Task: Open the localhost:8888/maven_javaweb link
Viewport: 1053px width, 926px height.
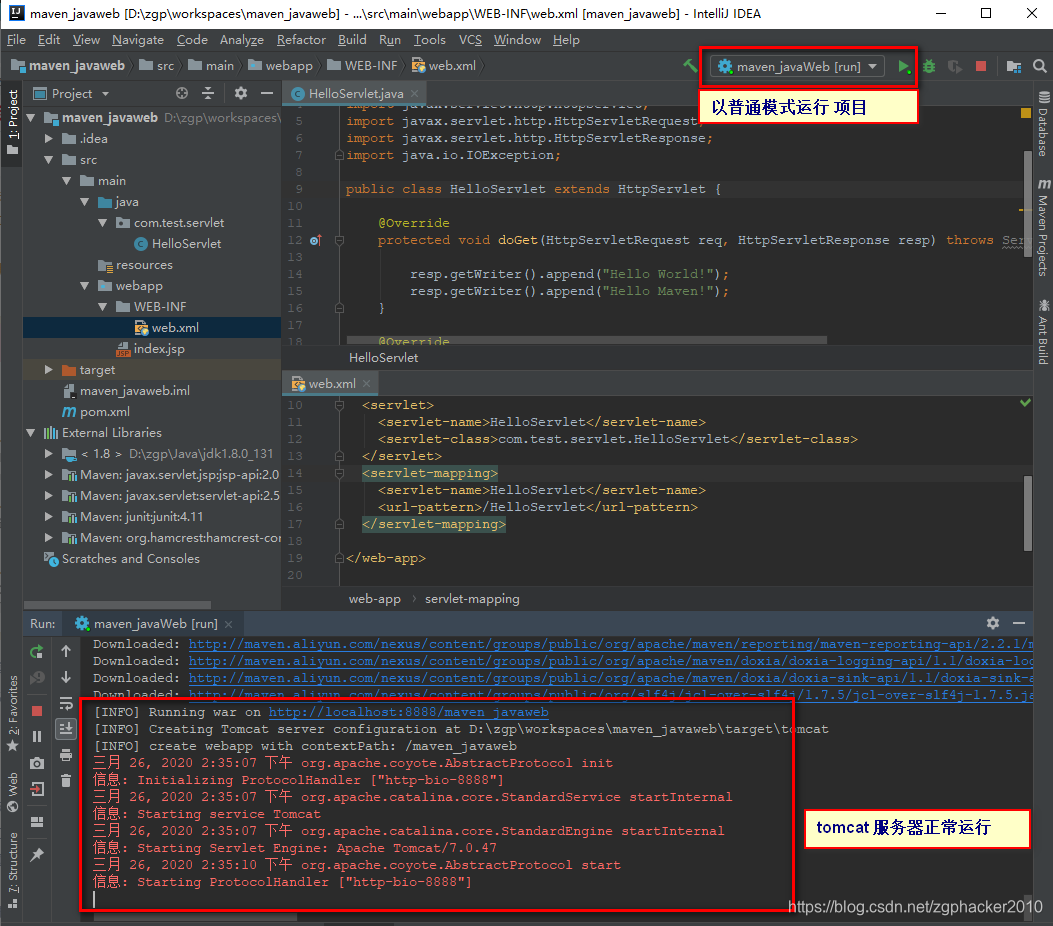Action: (x=408, y=712)
